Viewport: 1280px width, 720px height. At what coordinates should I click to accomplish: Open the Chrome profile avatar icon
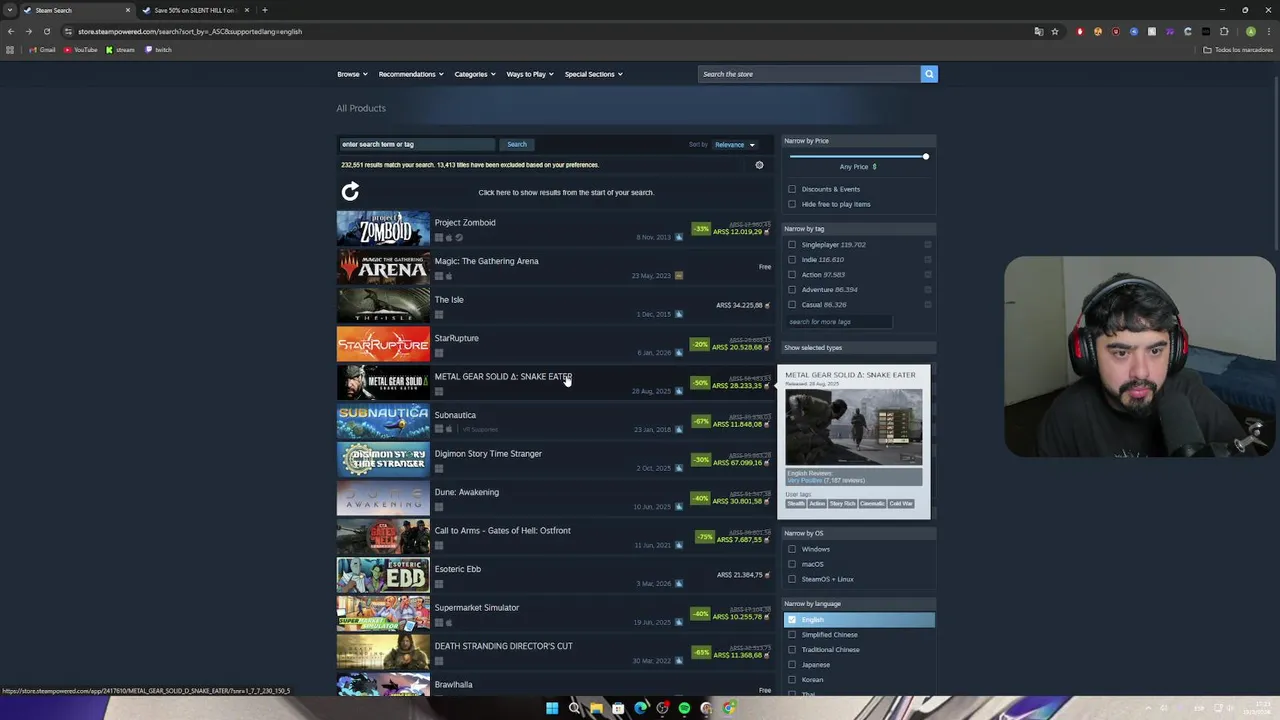[1250, 31]
